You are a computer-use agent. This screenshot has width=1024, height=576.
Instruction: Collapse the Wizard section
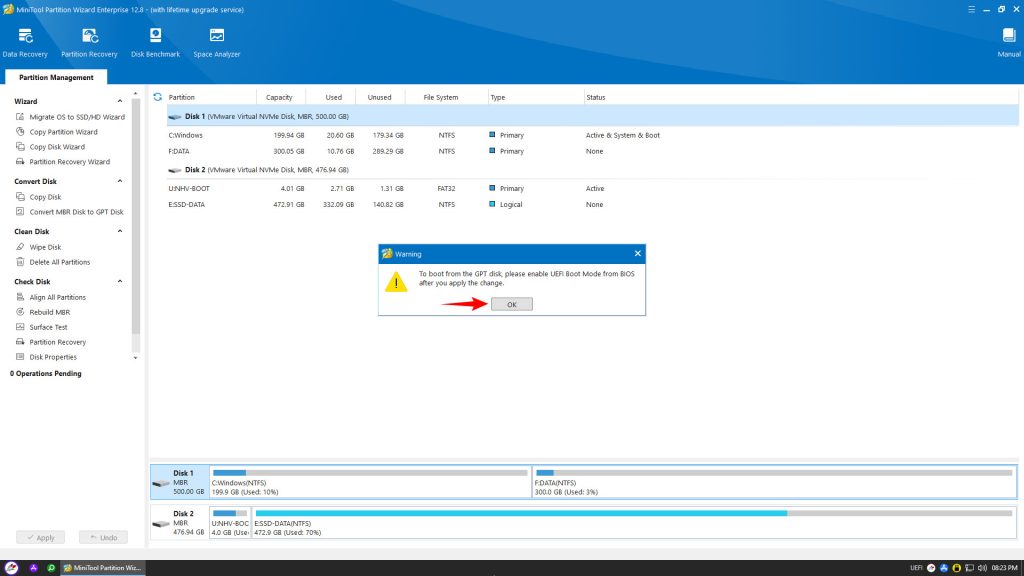tap(120, 101)
